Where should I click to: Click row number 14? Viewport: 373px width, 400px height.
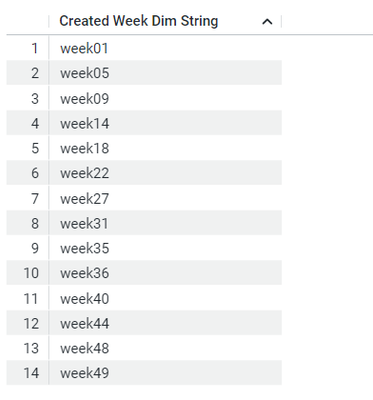31,373
